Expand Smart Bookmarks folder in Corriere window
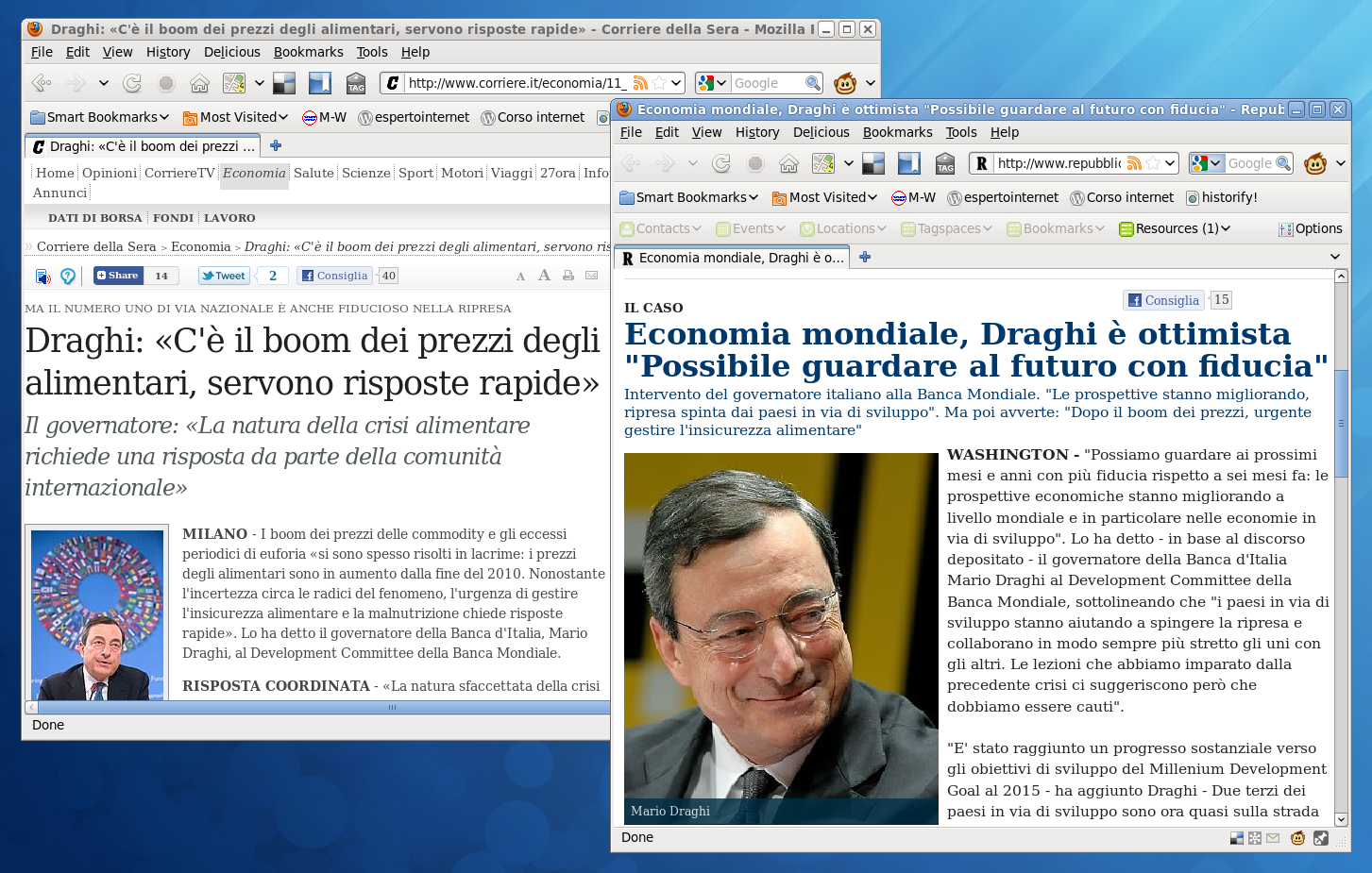This screenshot has width=1372, height=873. tap(99, 117)
